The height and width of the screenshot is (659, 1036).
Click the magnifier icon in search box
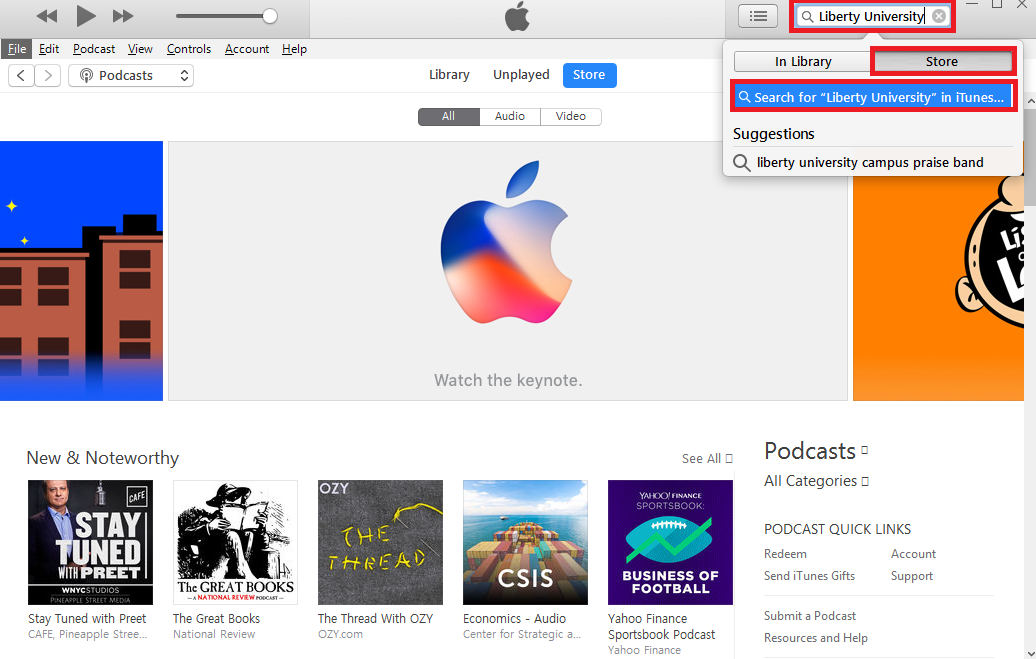pos(807,17)
